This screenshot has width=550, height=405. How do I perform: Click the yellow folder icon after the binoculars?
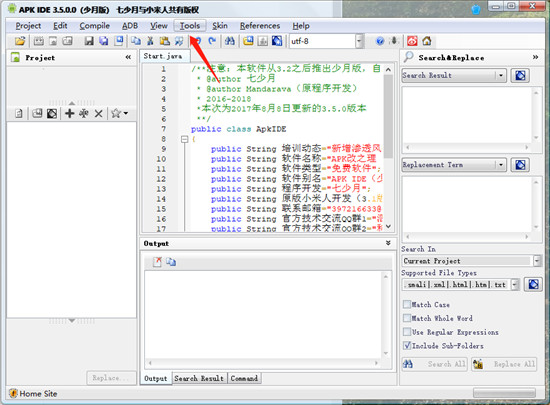pos(248,41)
